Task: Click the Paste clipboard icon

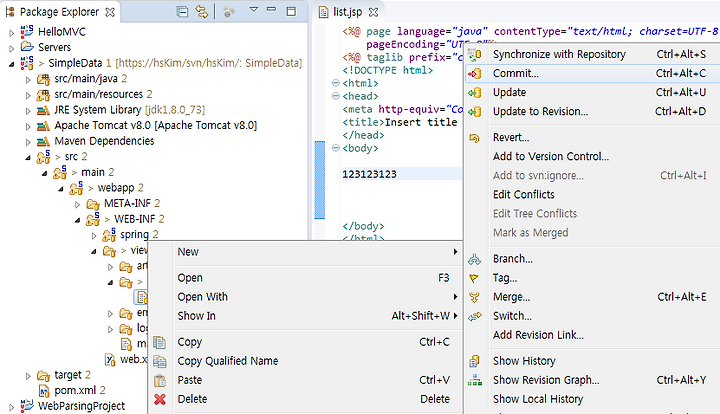Action: point(159,380)
